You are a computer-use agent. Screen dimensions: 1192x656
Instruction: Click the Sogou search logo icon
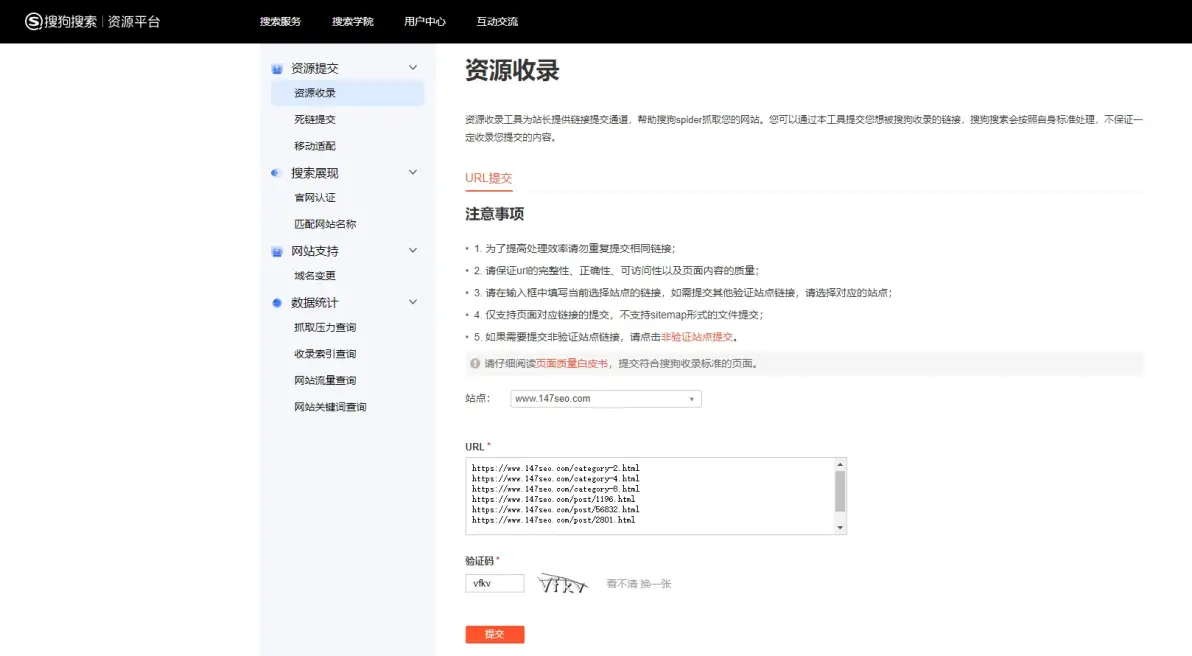(x=33, y=21)
